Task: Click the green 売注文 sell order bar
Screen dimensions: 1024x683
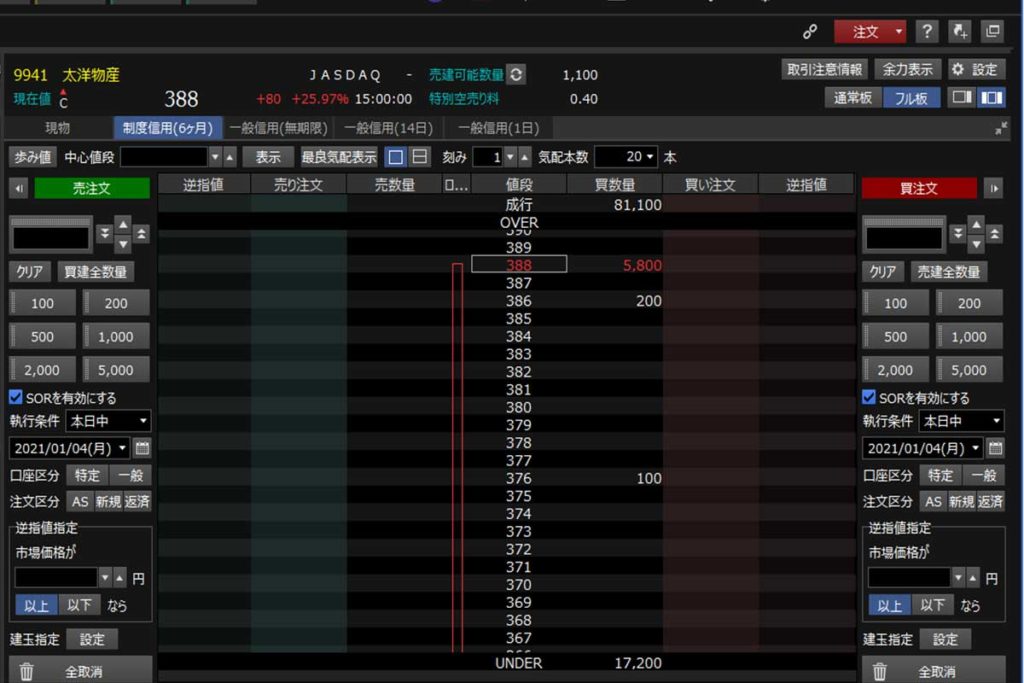Action: click(92, 188)
